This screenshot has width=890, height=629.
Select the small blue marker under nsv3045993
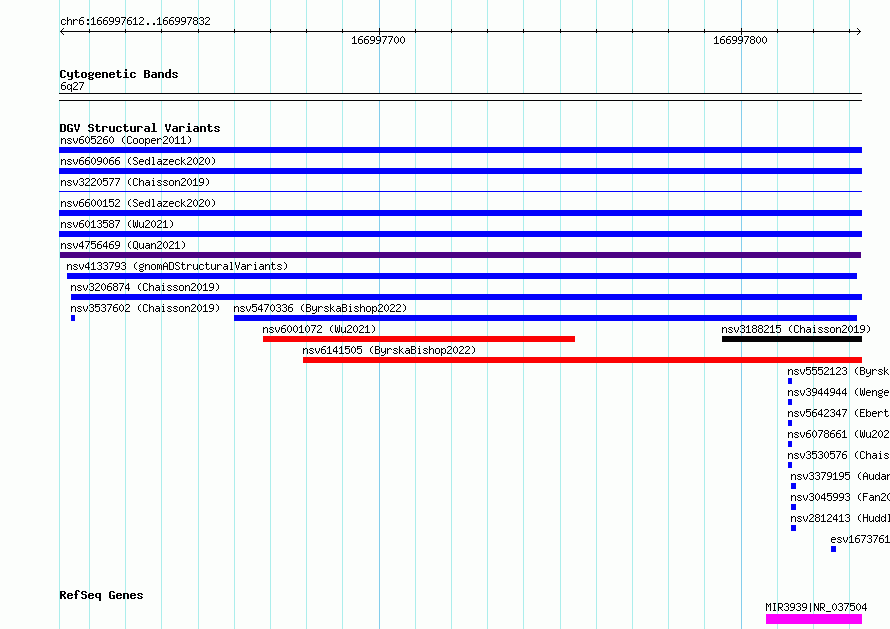click(x=794, y=507)
